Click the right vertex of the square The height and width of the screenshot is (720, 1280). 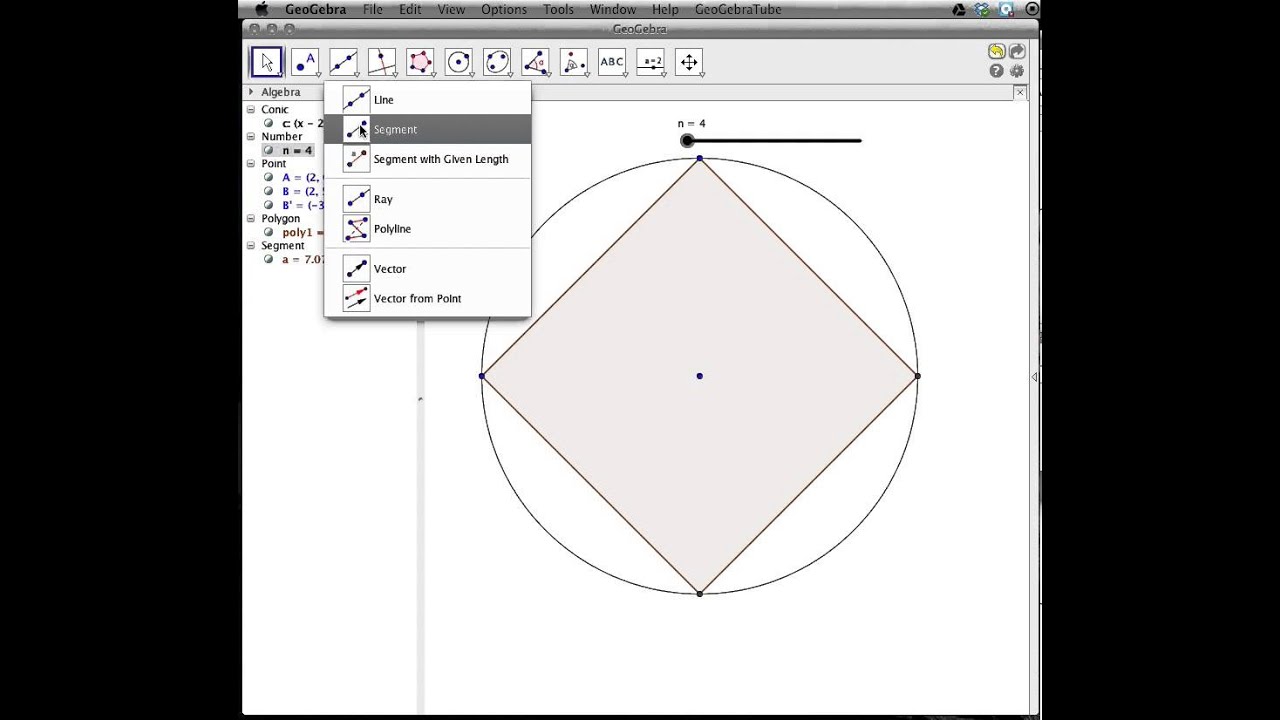tap(917, 376)
